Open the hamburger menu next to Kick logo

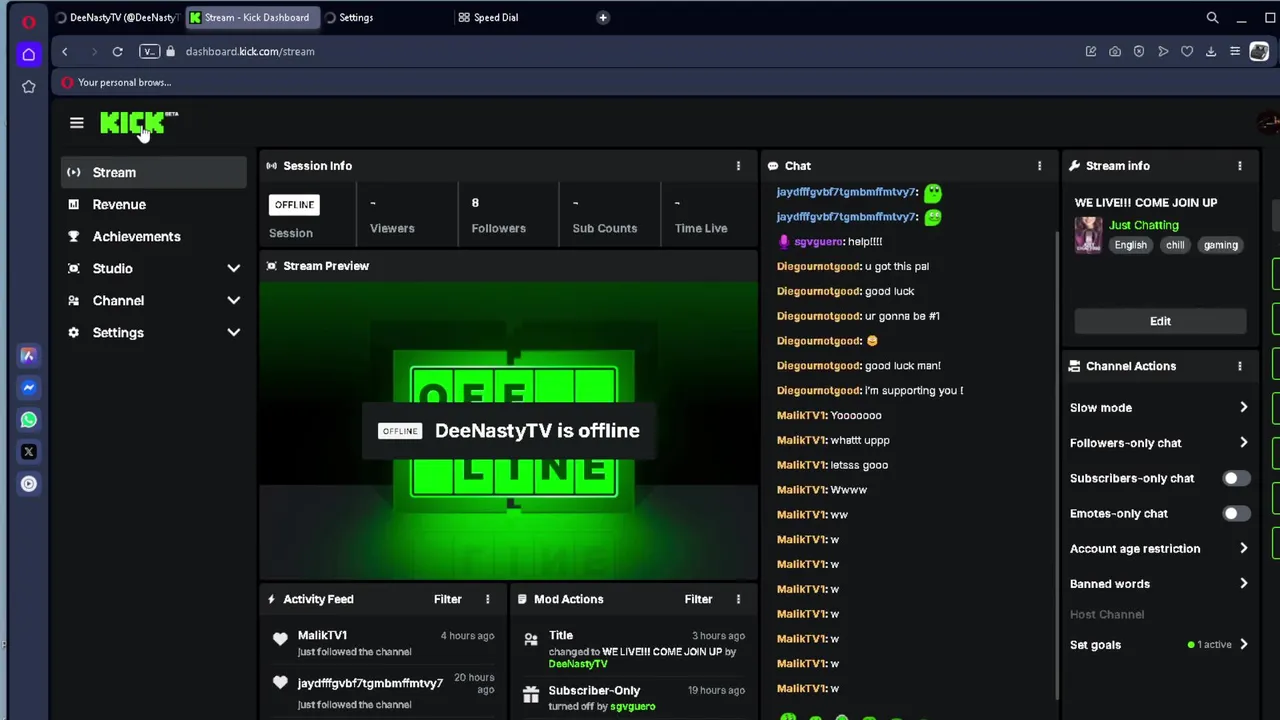tap(77, 123)
